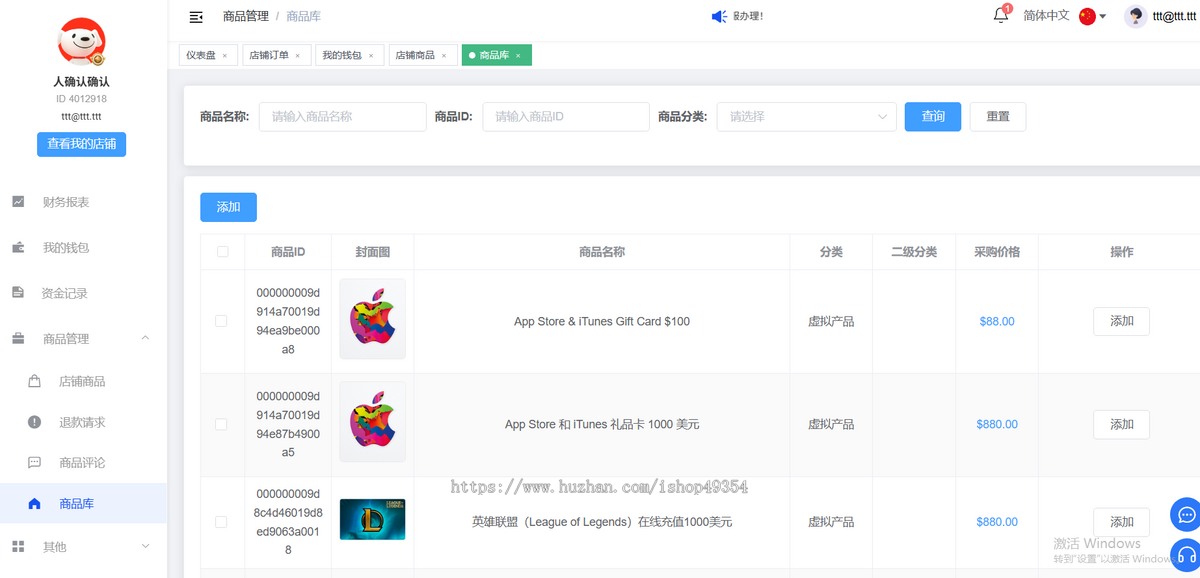Open the iTunes 1000 美元 card thumbnail
1200x578 pixels.
coord(372,422)
